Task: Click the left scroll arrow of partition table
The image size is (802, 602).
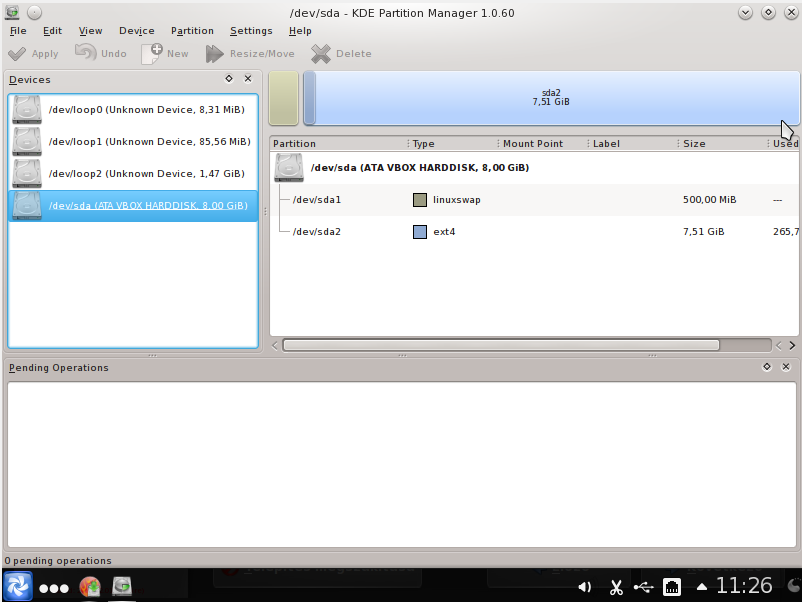Action: click(275, 346)
